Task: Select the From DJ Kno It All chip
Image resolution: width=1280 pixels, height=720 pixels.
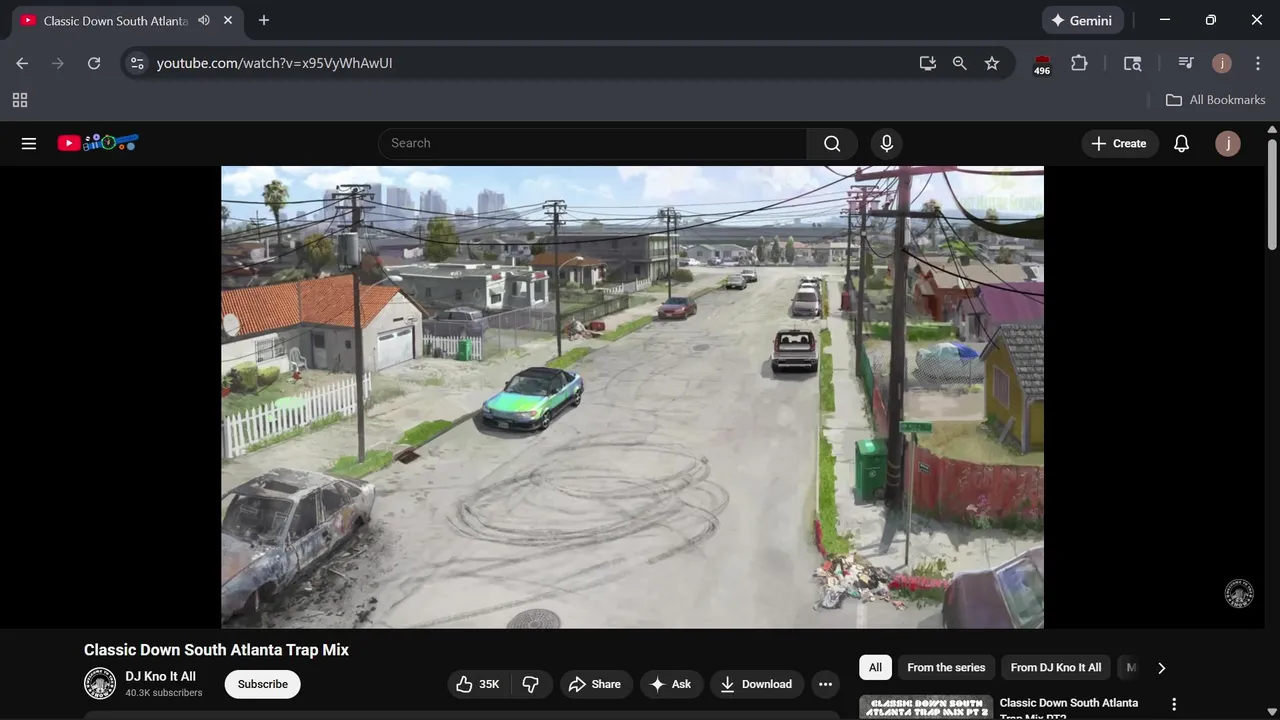Action: [1055, 667]
